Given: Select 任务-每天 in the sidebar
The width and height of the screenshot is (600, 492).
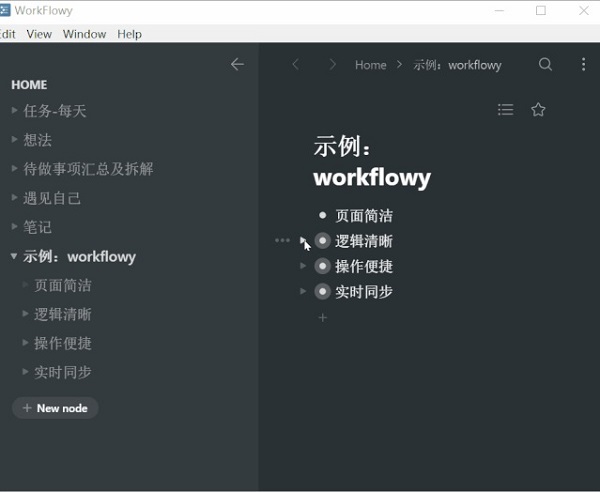Looking at the screenshot, I should pos(55,111).
